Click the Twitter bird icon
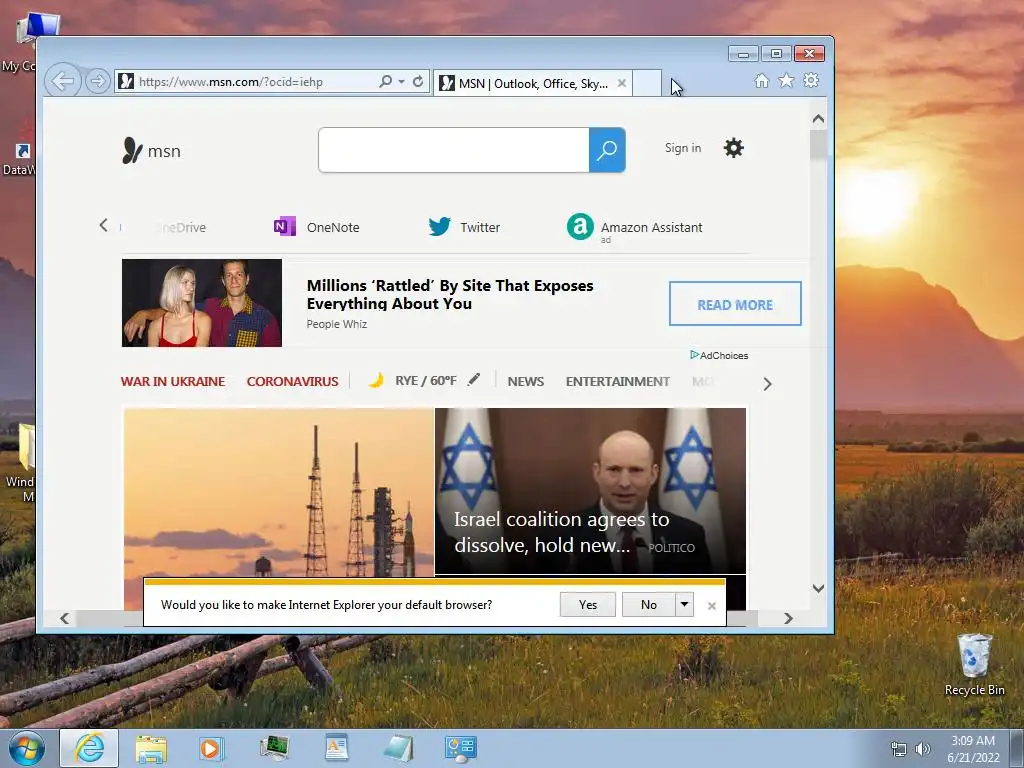This screenshot has height=768, width=1024. click(x=440, y=227)
